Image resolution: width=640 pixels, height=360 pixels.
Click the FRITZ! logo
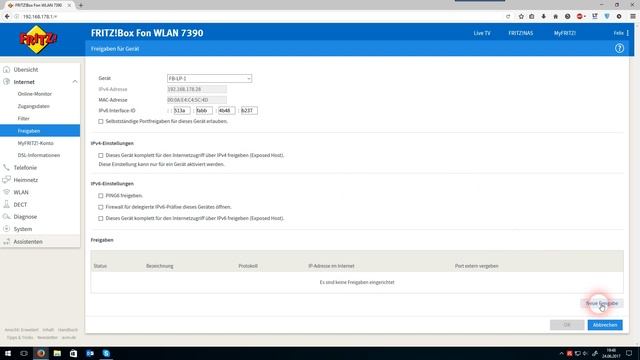click(x=38, y=40)
